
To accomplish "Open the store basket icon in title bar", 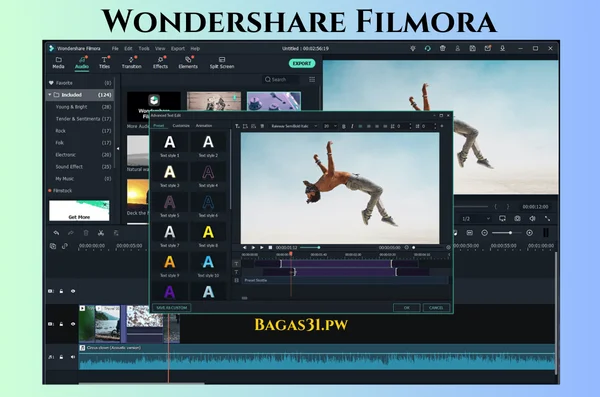I will pos(442,48).
